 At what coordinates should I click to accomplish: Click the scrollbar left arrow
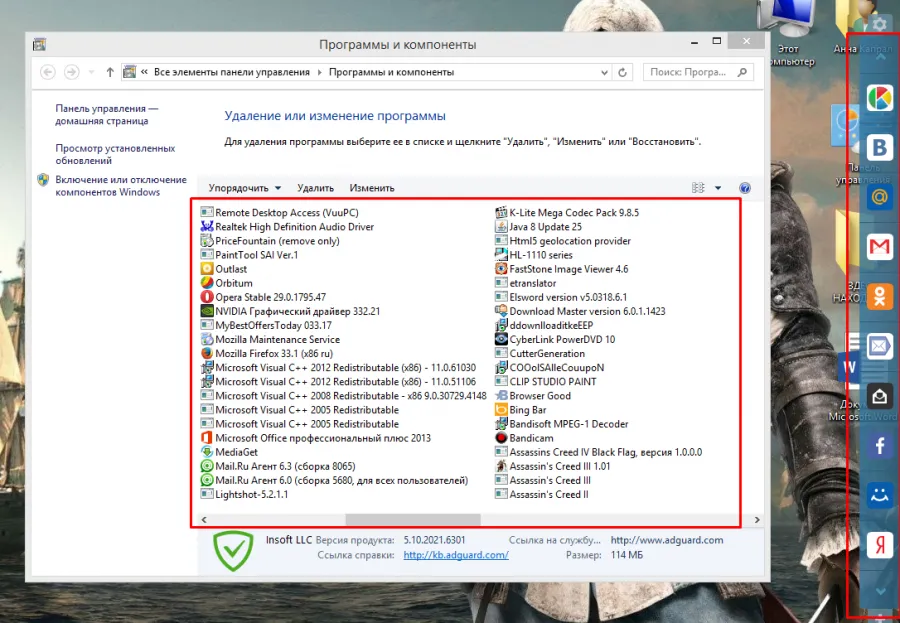click(204, 520)
